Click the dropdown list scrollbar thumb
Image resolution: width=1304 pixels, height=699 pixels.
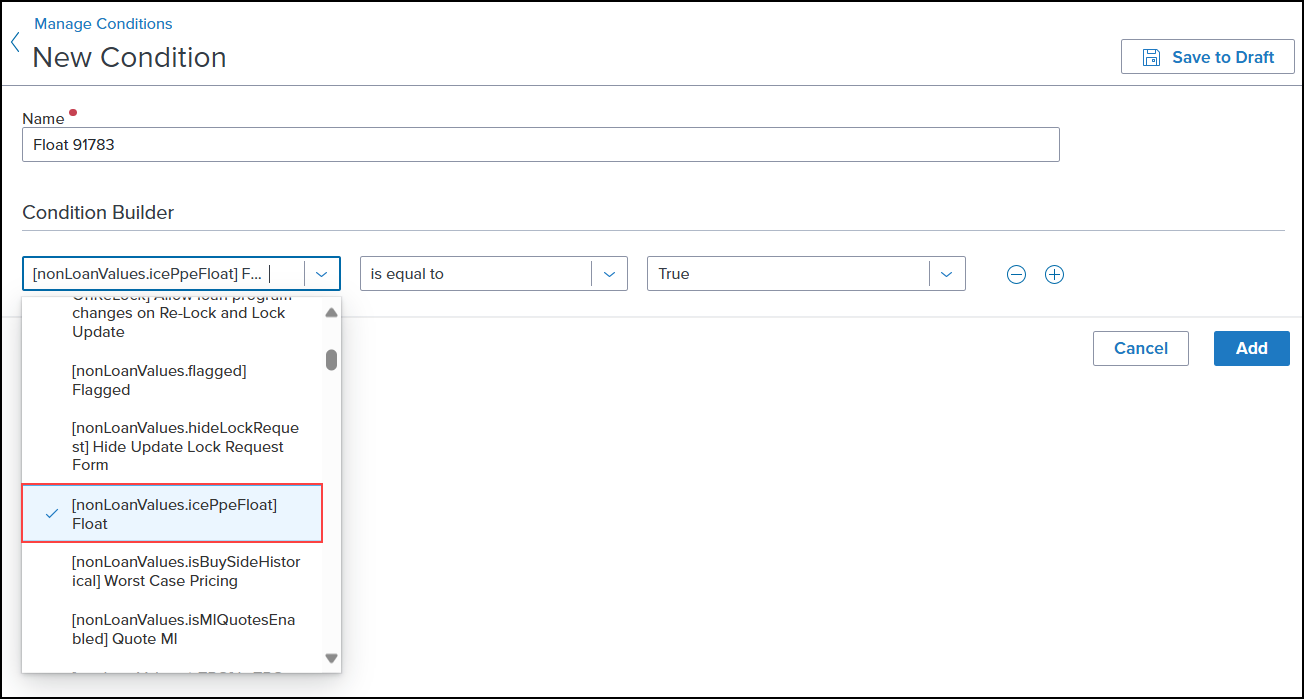(331, 359)
